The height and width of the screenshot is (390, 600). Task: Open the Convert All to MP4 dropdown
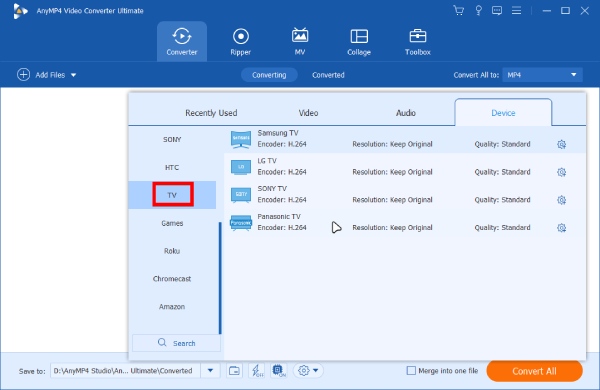click(x=542, y=75)
